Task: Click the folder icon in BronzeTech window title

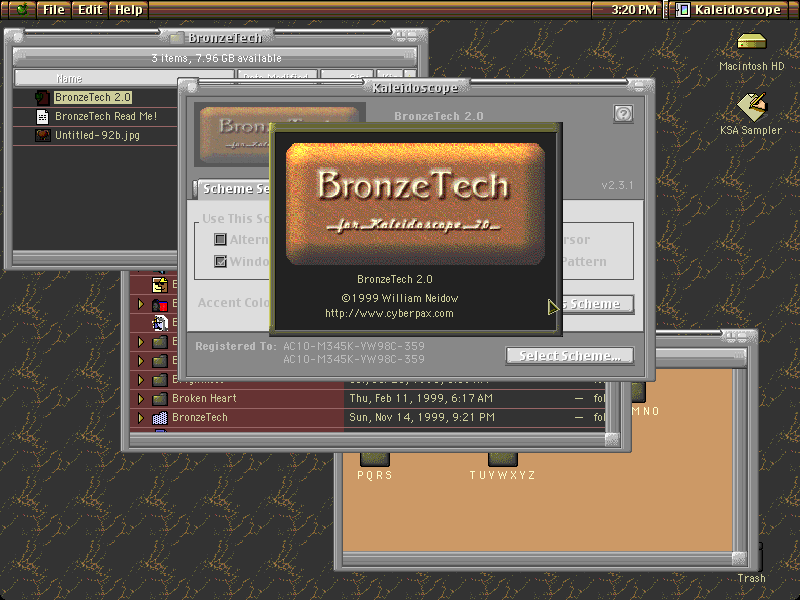Action: click(176, 38)
